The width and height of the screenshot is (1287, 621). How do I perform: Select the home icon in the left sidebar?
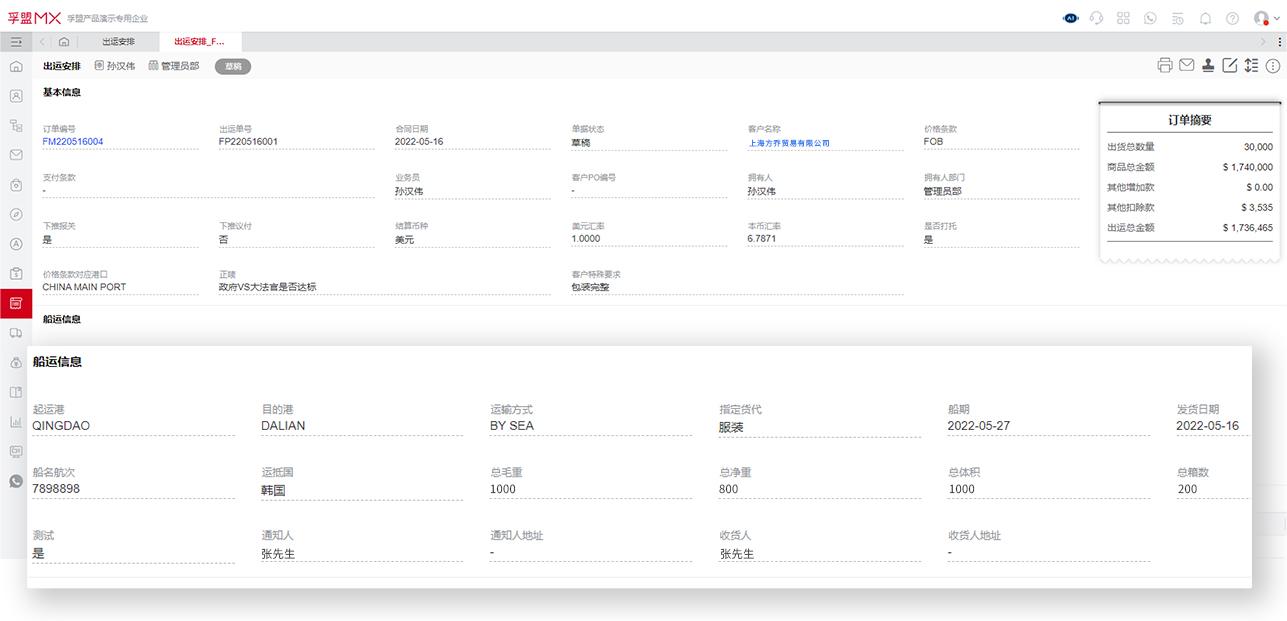[x=16, y=66]
